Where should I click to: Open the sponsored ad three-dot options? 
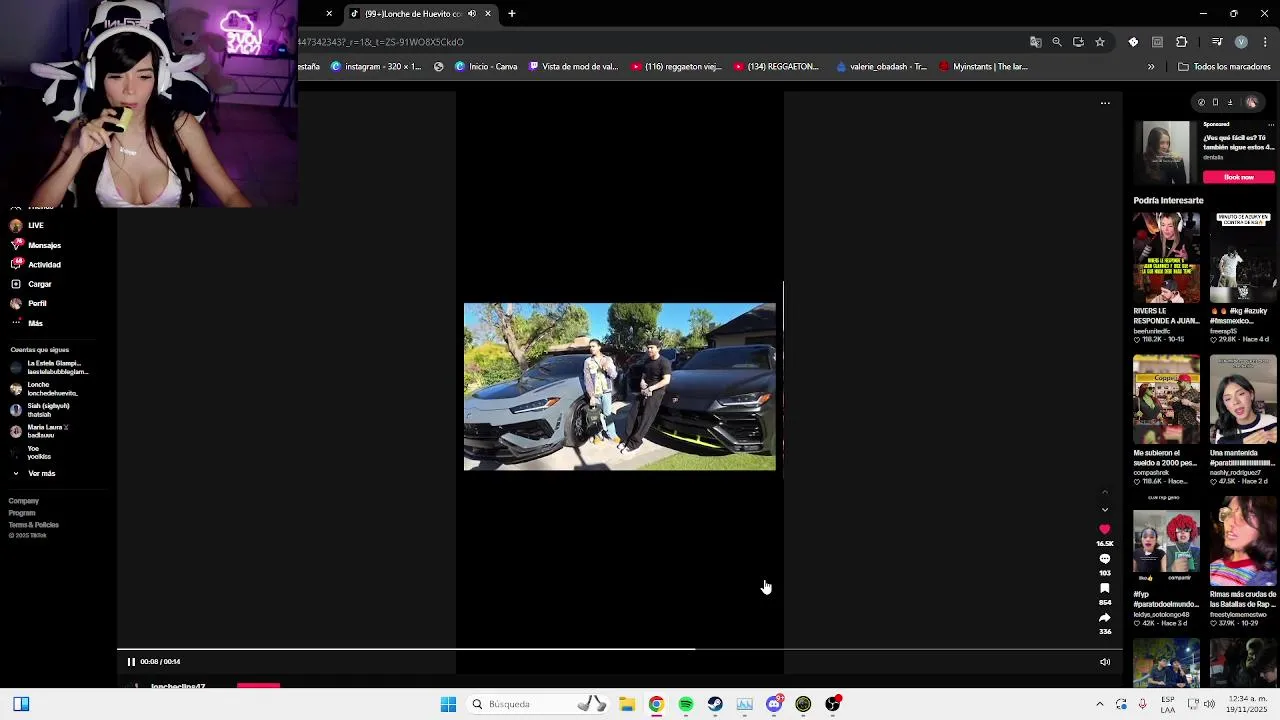(x=1270, y=125)
